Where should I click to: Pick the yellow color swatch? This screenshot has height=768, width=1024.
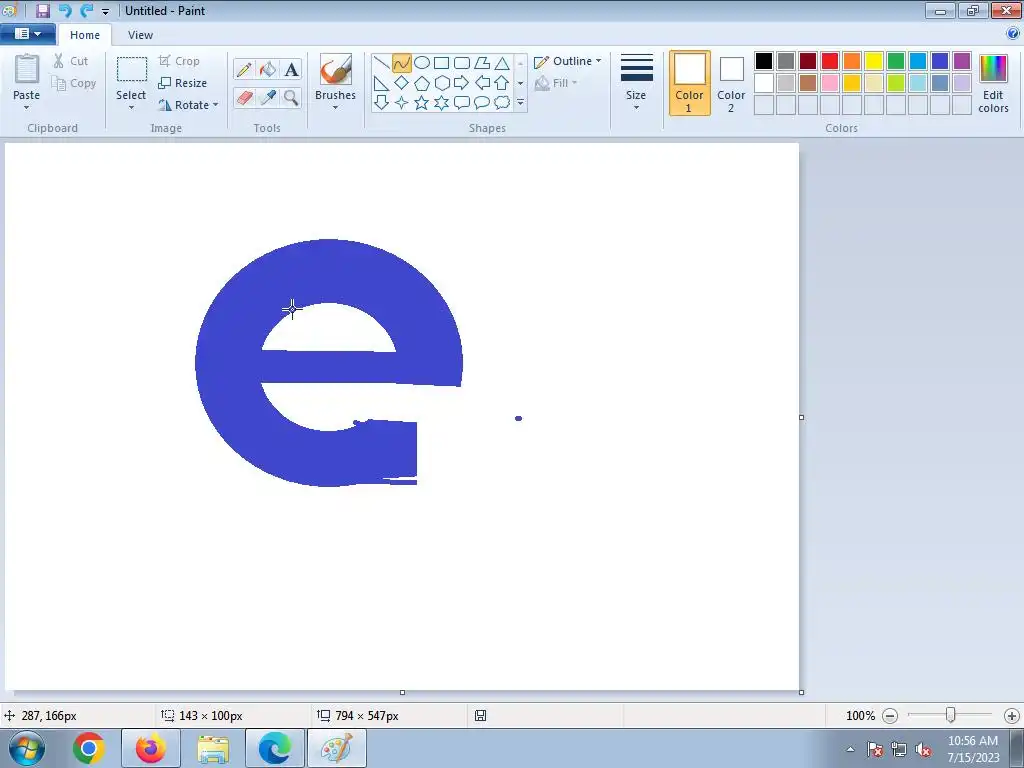(x=874, y=61)
